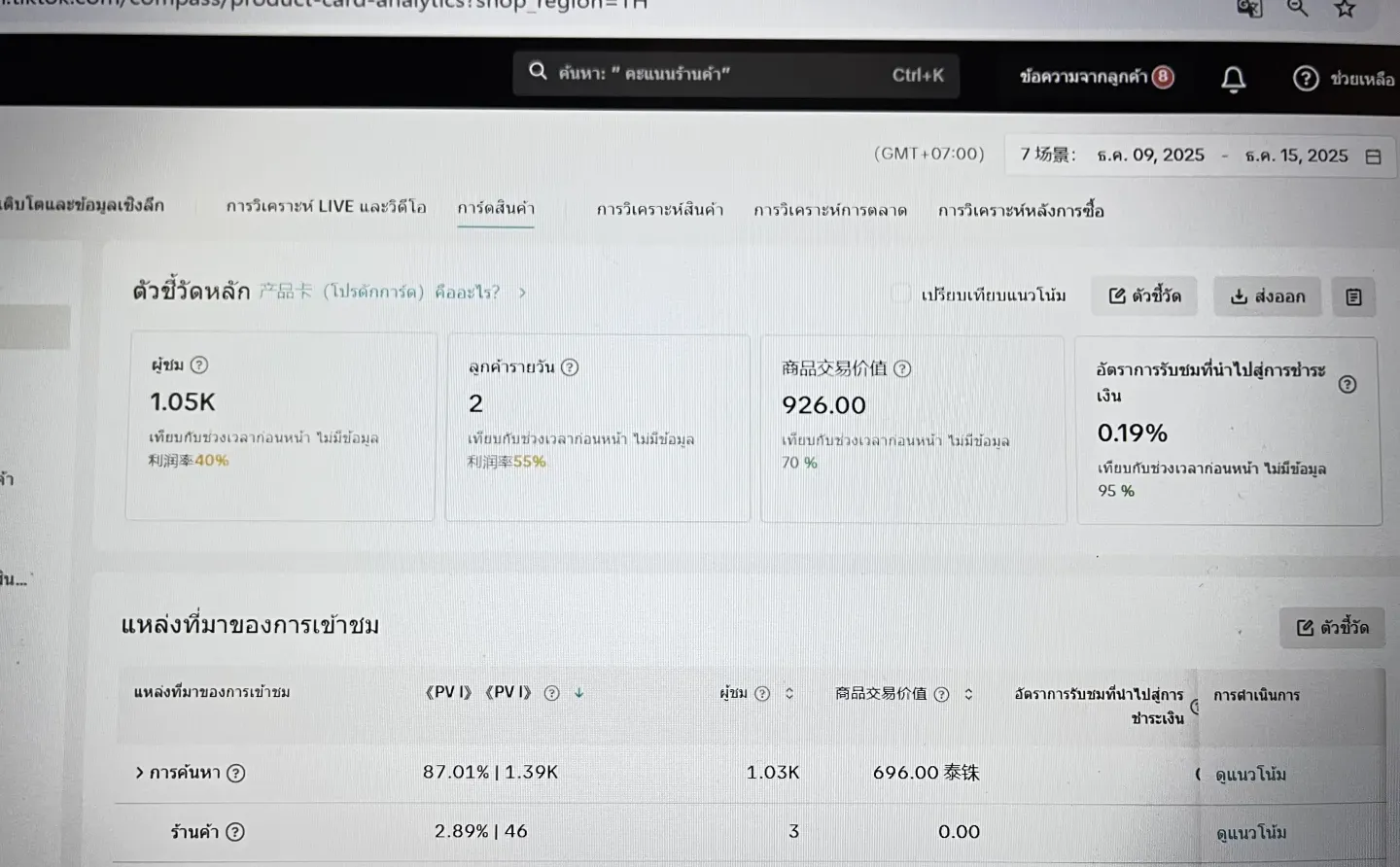Click the "(GMT+07:00)" timezone label
The height and width of the screenshot is (867, 1400).
(928, 154)
